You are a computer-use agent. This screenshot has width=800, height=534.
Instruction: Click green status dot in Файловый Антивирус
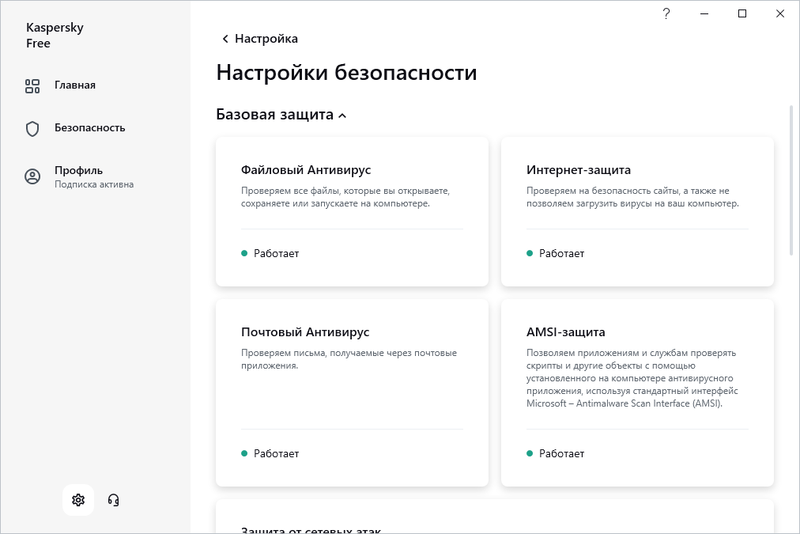tap(244, 254)
